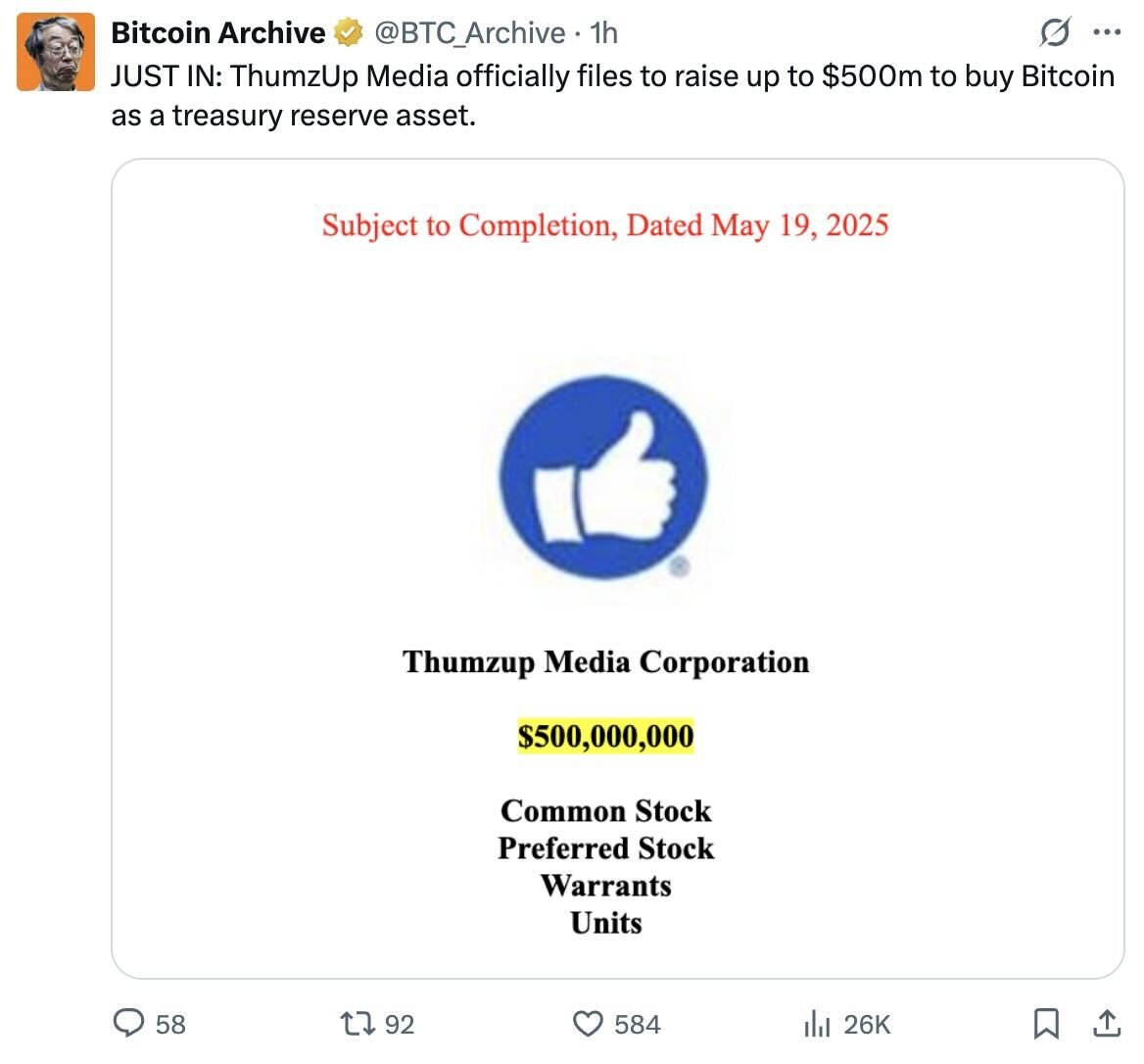The width and height of the screenshot is (1144, 1064).
Task: Toggle the like heart icon
Action: (588, 1023)
